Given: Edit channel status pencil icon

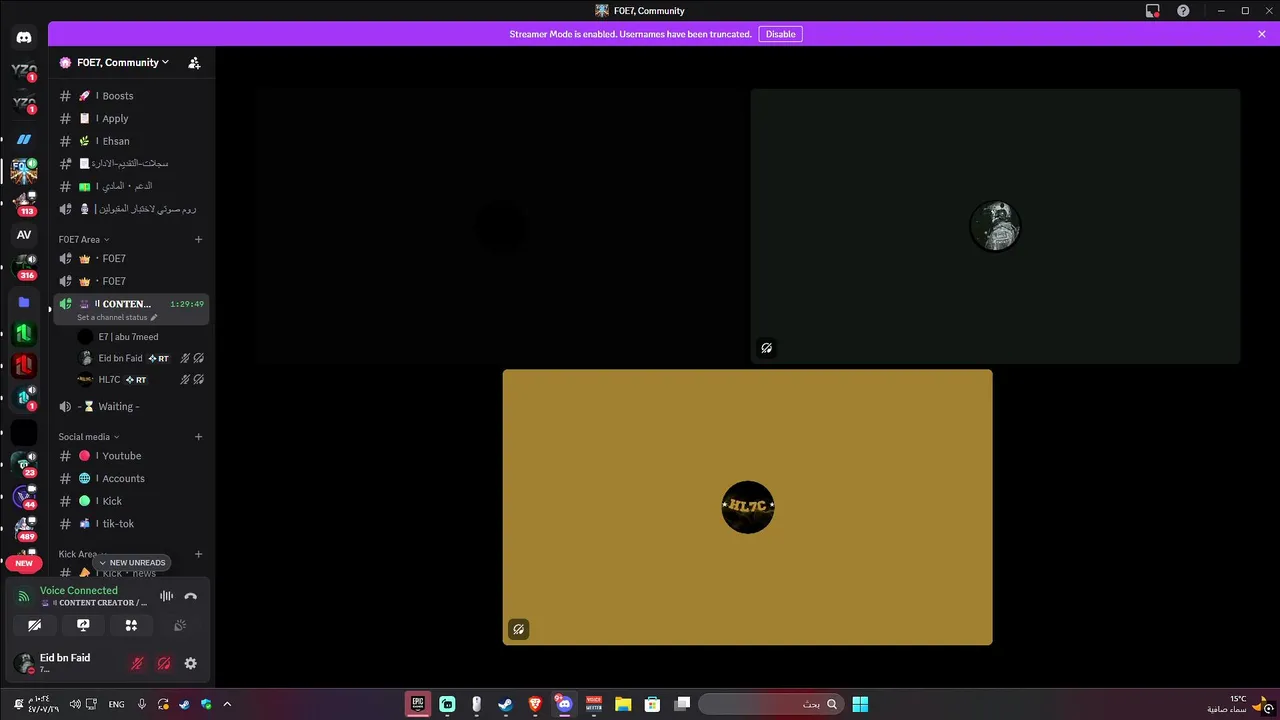Looking at the screenshot, I should (153, 317).
